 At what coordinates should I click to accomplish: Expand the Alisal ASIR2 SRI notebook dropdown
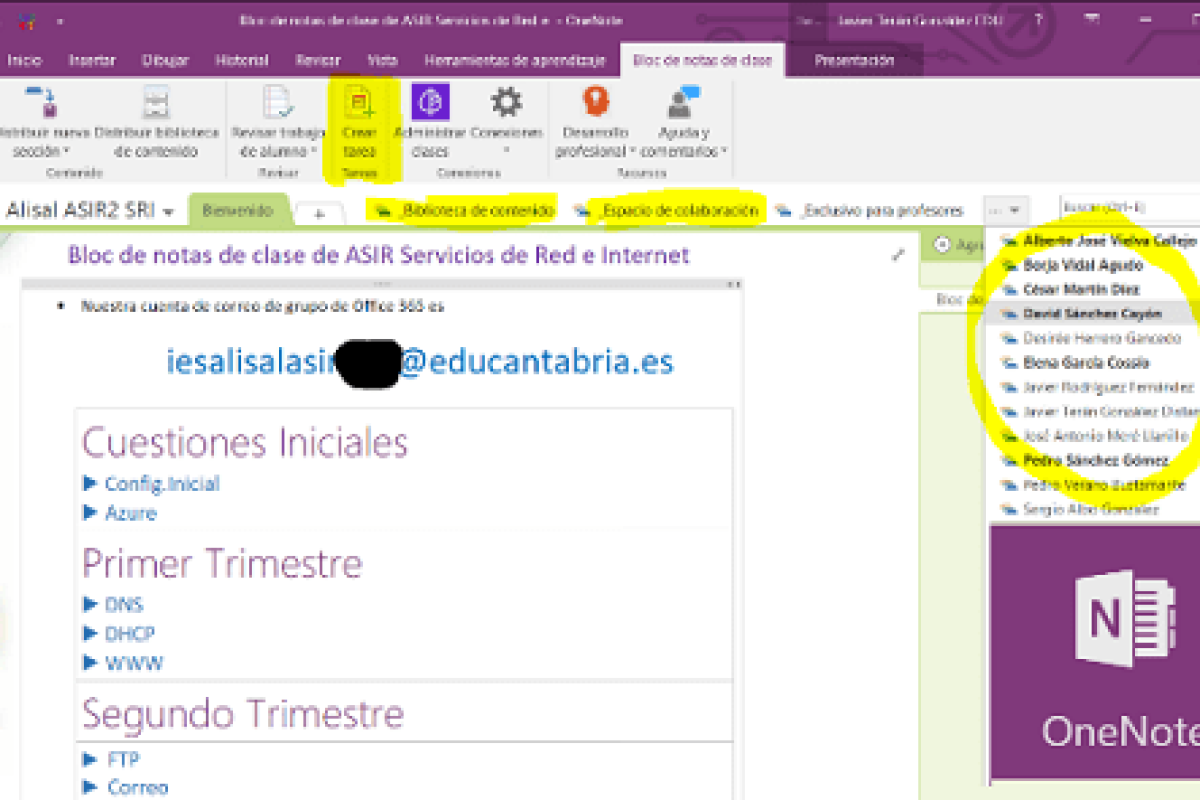(x=167, y=212)
